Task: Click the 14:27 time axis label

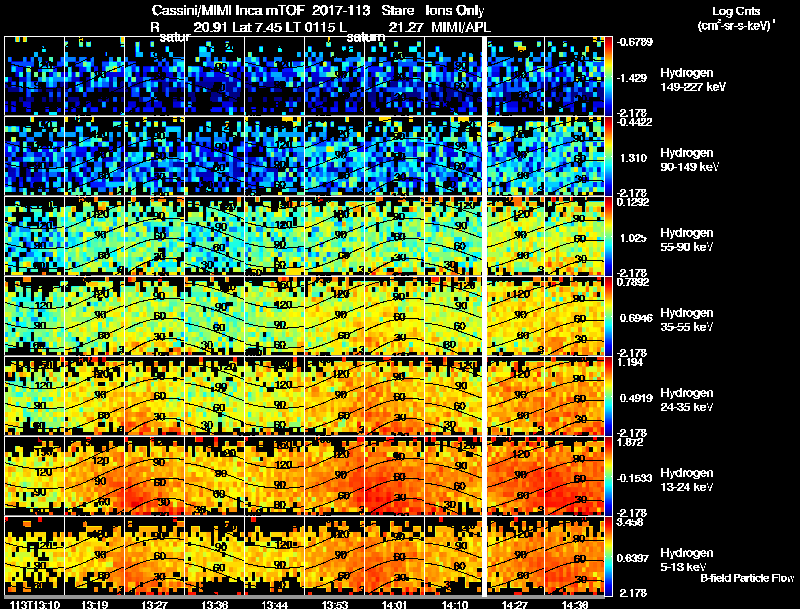Action: (x=515, y=604)
